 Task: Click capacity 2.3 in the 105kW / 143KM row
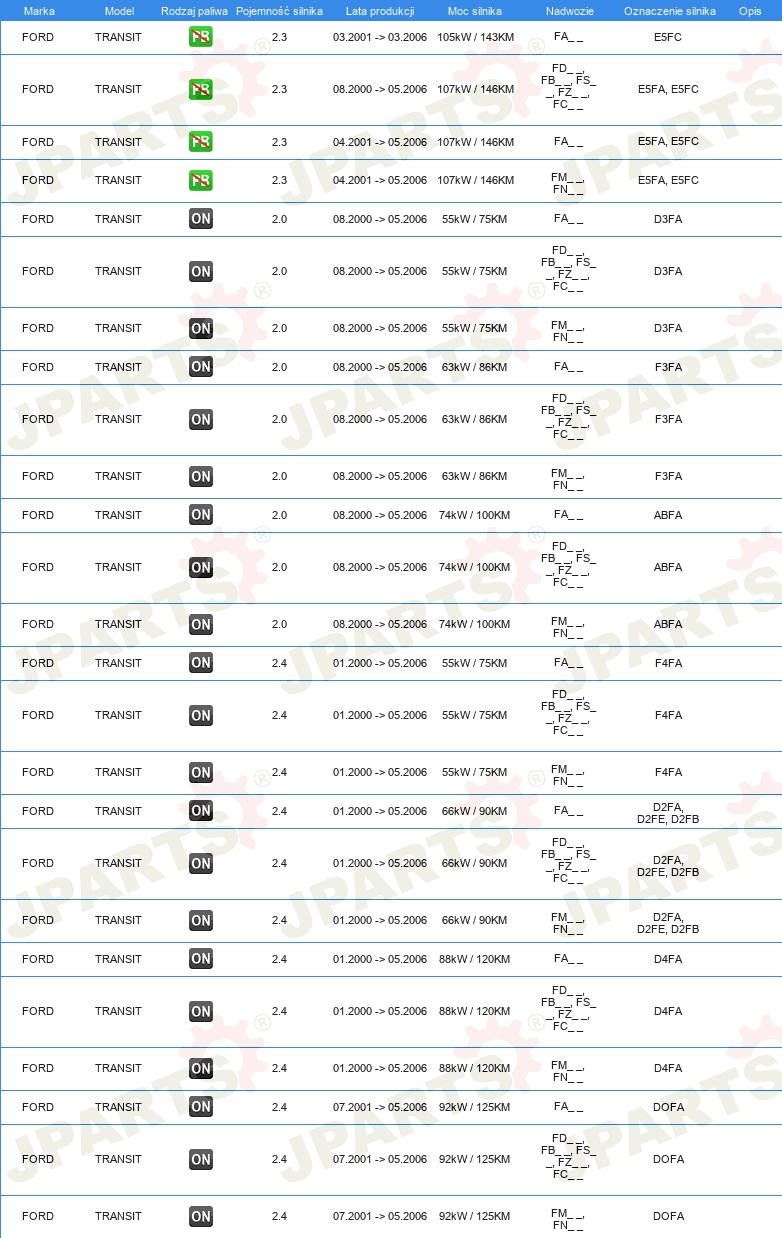pyautogui.click(x=279, y=37)
